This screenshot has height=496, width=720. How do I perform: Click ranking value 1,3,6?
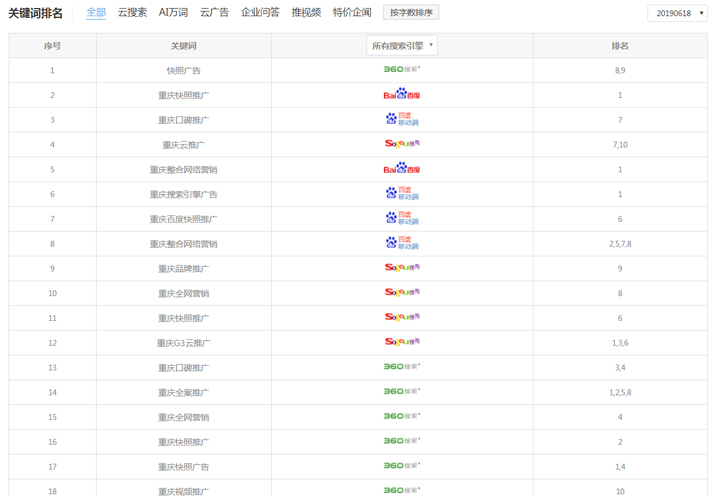(x=620, y=343)
